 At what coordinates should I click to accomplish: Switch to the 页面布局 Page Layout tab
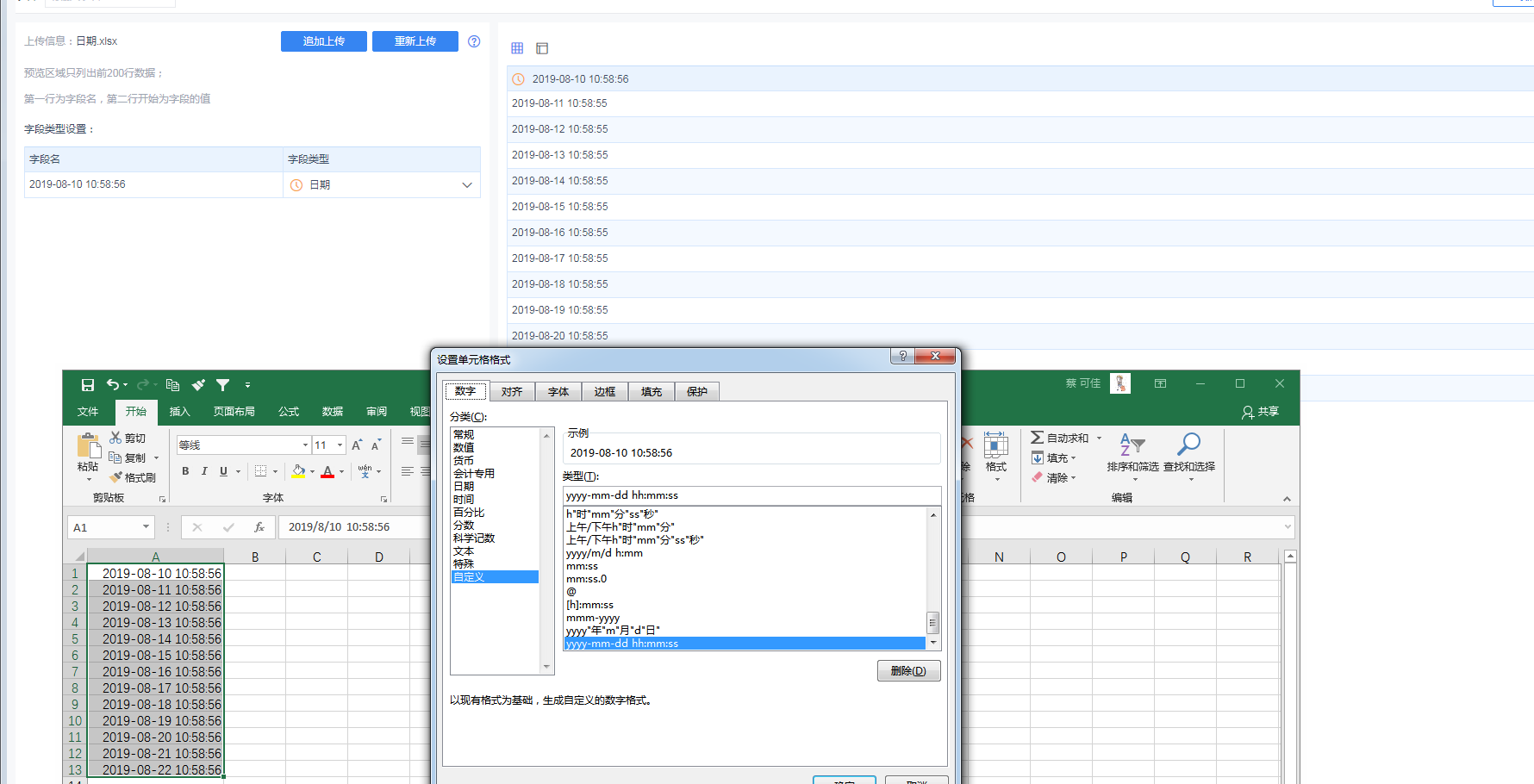point(234,412)
